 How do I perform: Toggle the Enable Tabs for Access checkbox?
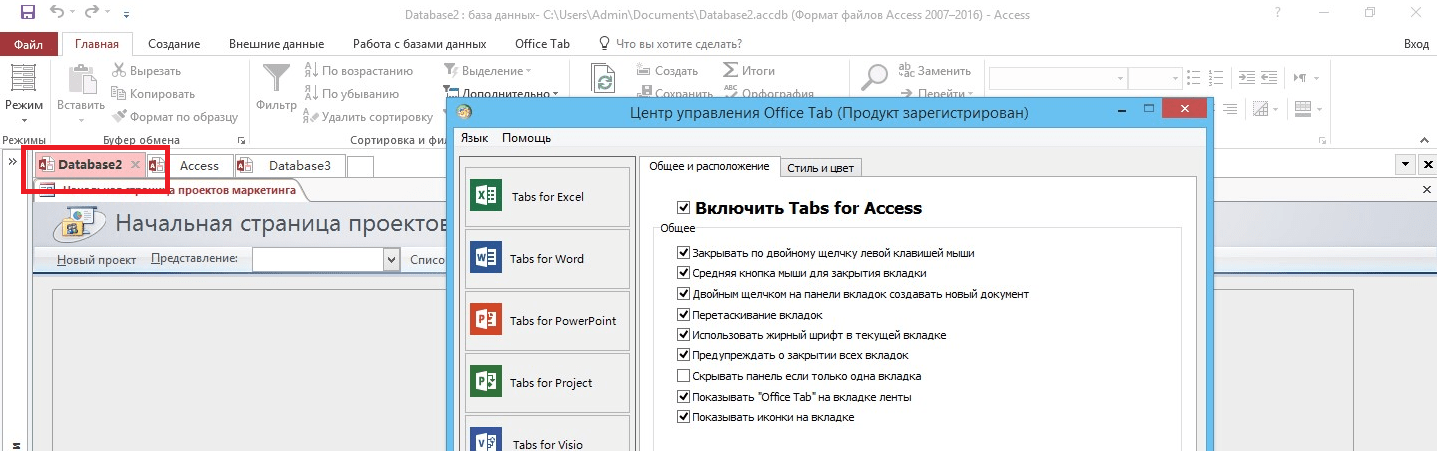tap(684, 208)
